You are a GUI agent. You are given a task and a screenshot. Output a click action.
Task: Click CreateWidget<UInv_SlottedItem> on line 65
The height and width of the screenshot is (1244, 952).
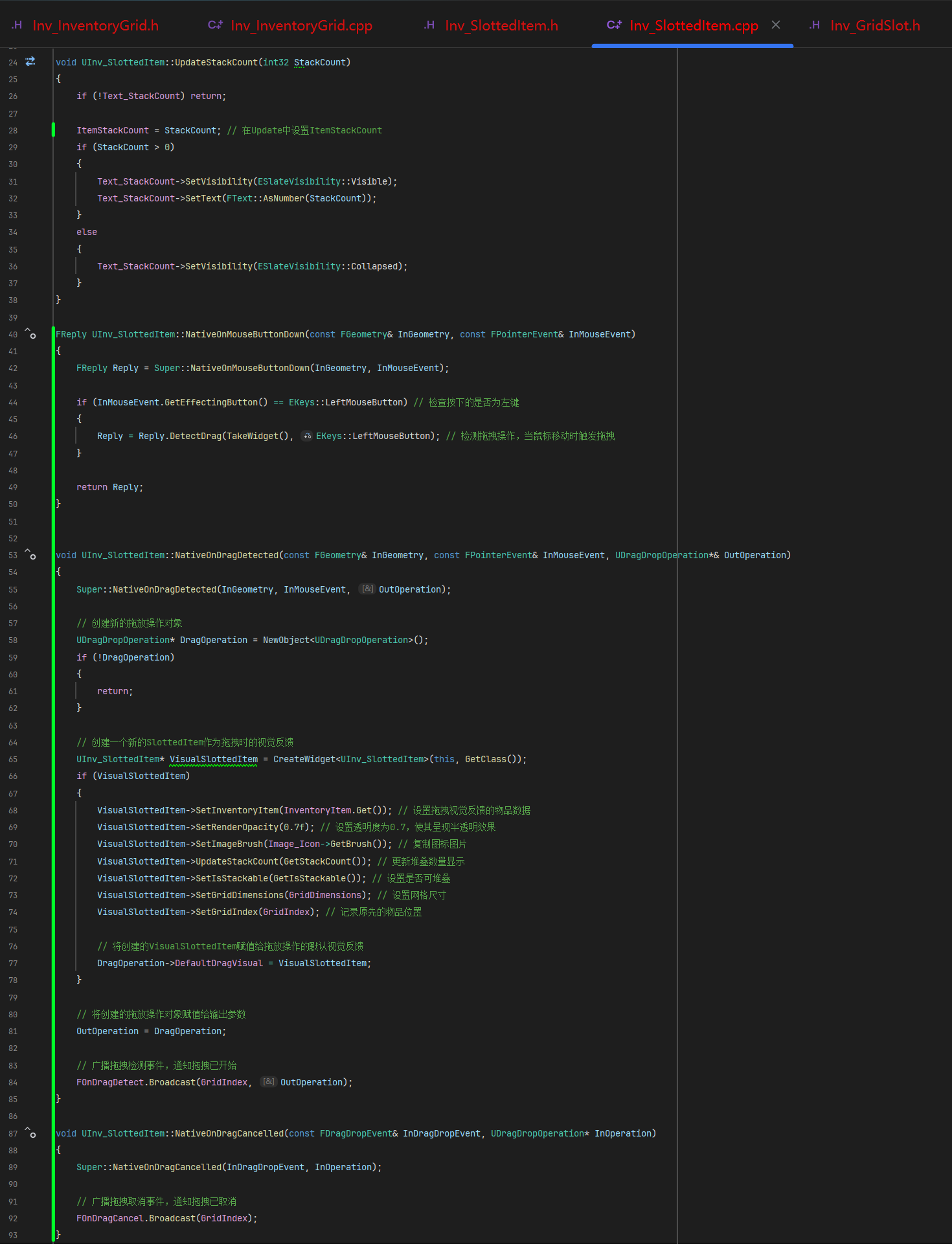348,759
